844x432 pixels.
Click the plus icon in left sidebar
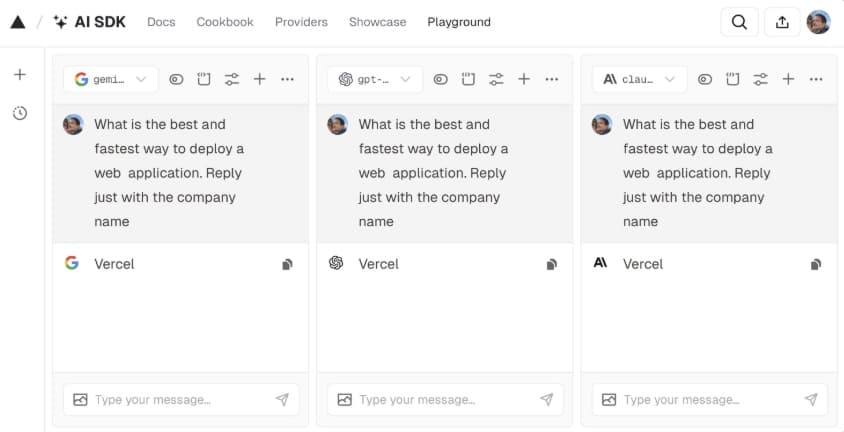[20, 74]
